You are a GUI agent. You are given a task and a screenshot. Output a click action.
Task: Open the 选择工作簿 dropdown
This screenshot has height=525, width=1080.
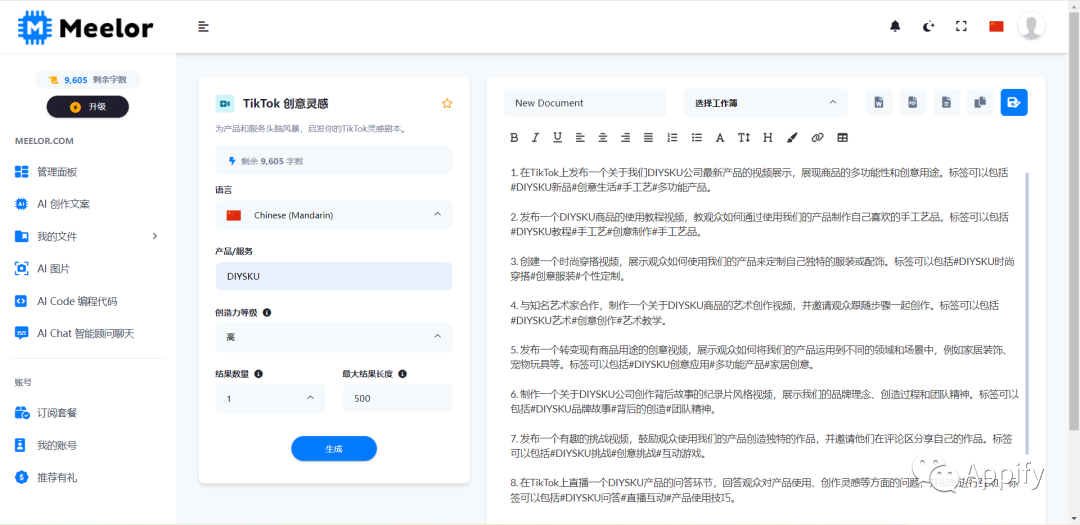click(767, 103)
